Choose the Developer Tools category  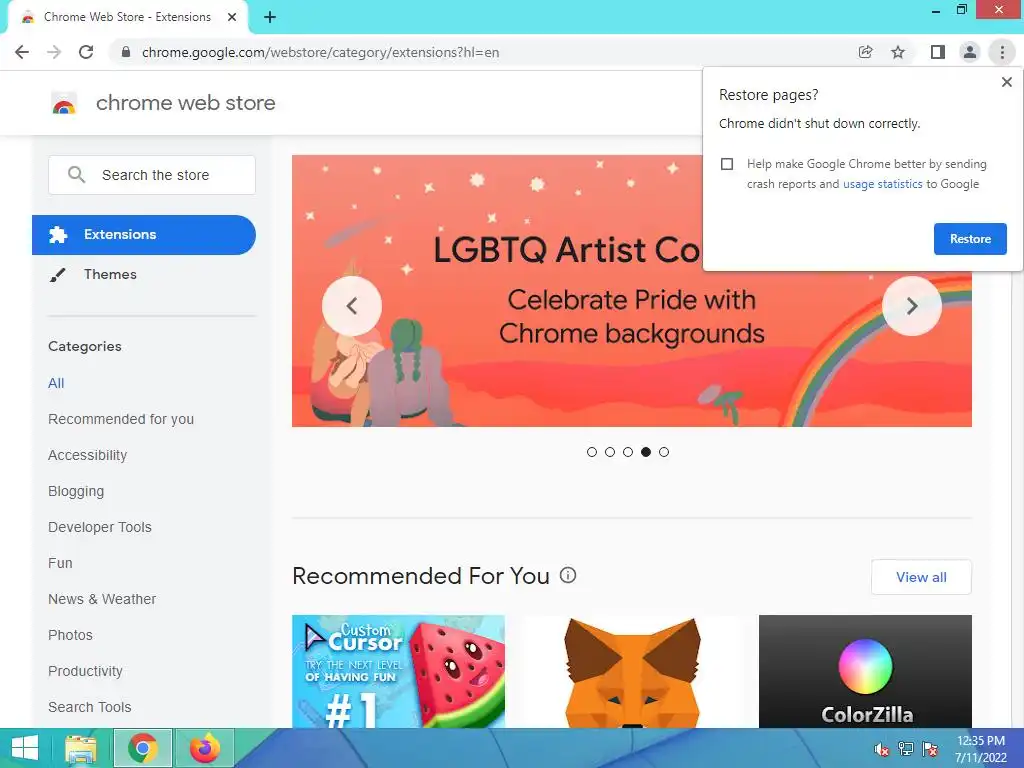pyautogui.click(x=100, y=527)
